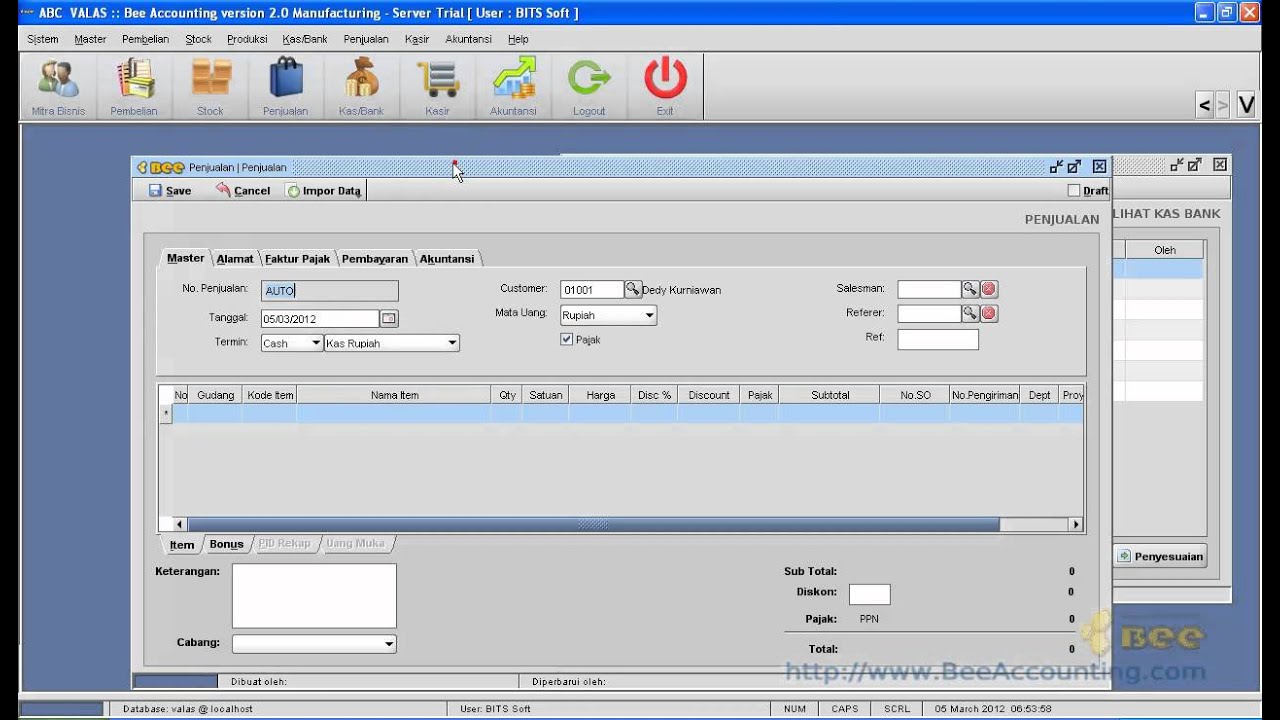Click 'Database: valas @ localhost' status text

188,709
